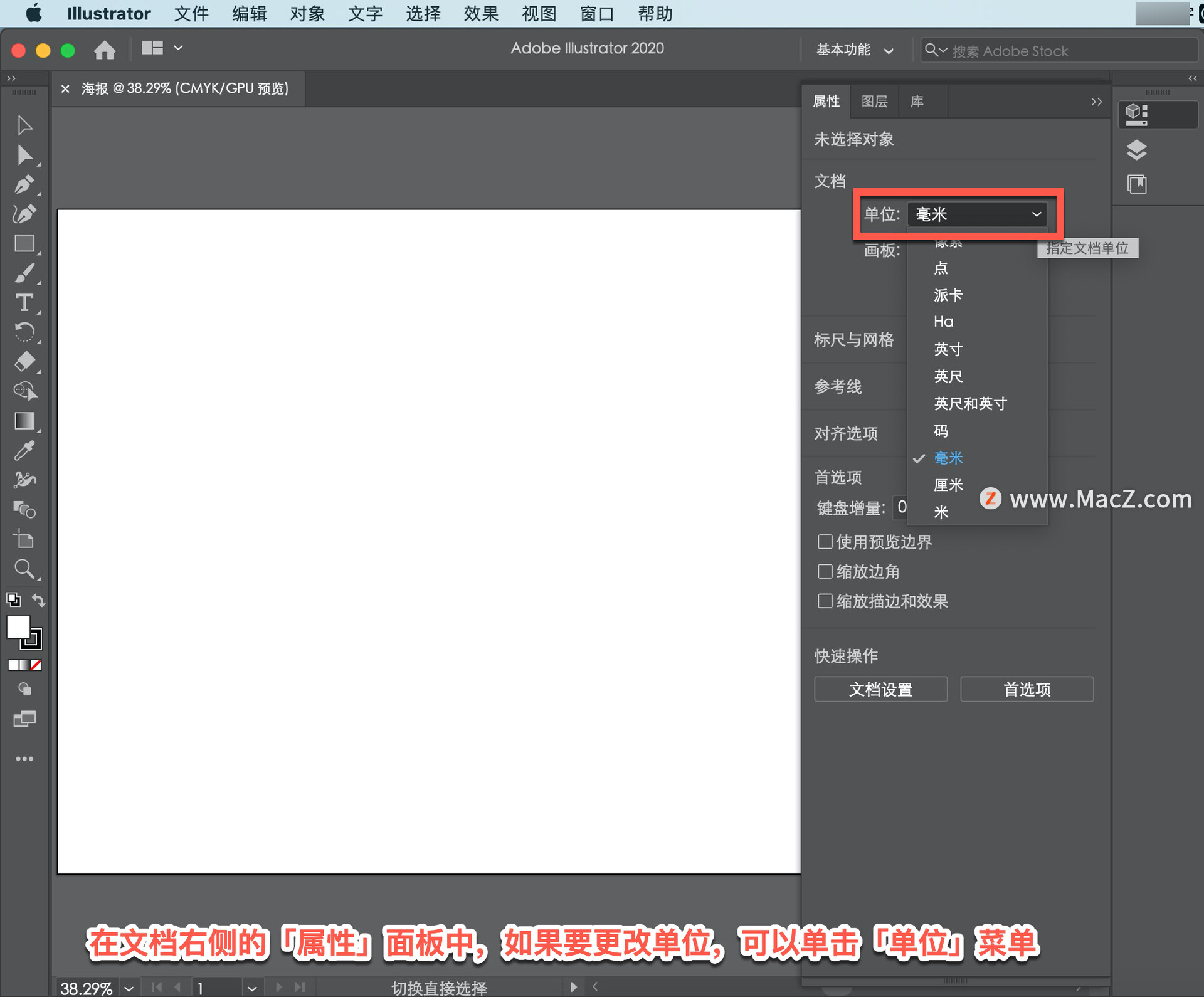Select the Pen tool
Viewport: 1204px width, 997px height.
click(24, 185)
